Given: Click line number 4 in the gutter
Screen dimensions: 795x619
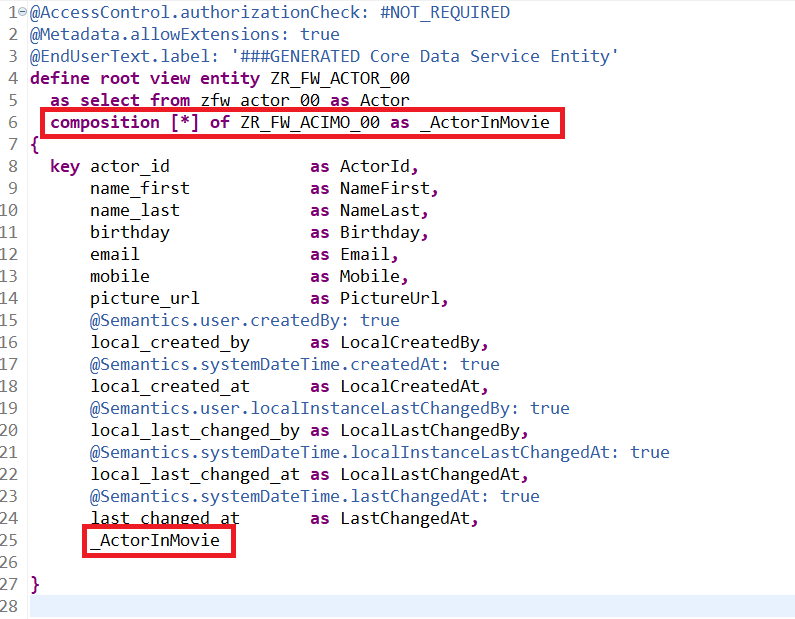Looking at the screenshot, I should (x=13, y=78).
